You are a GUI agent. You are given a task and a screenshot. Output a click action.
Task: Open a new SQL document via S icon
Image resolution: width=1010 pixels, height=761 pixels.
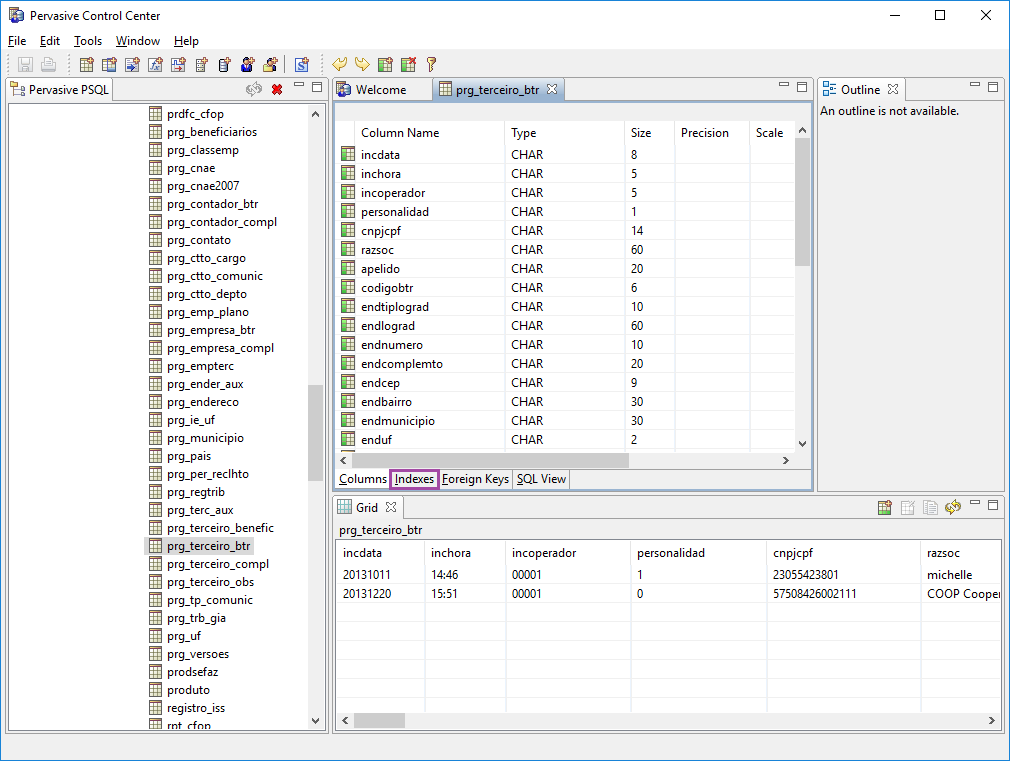tap(301, 64)
